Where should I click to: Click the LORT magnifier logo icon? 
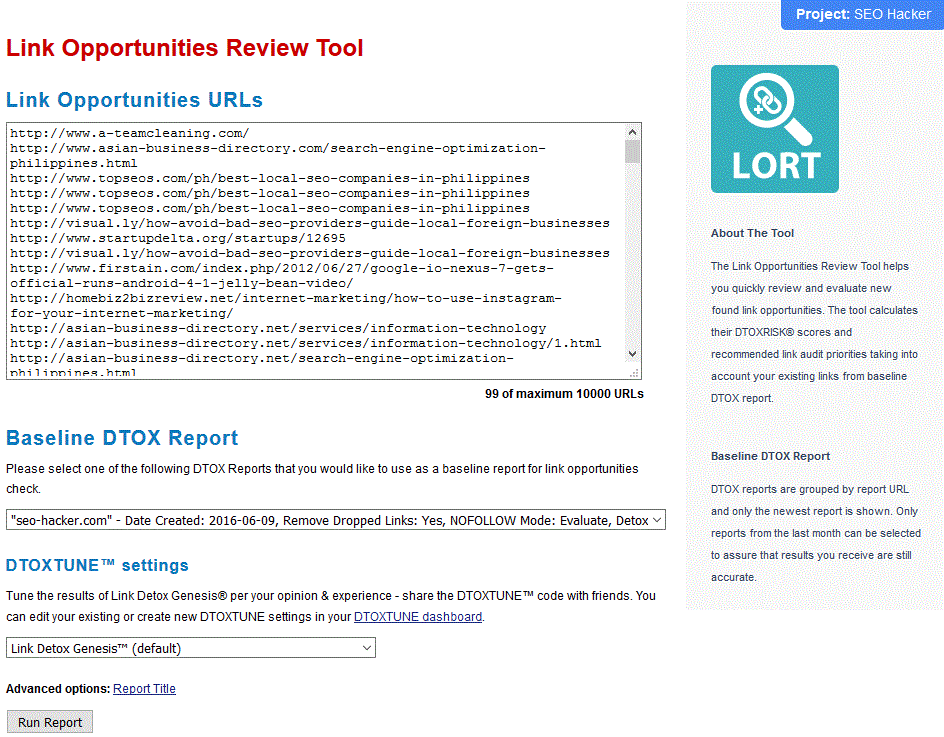[774, 129]
